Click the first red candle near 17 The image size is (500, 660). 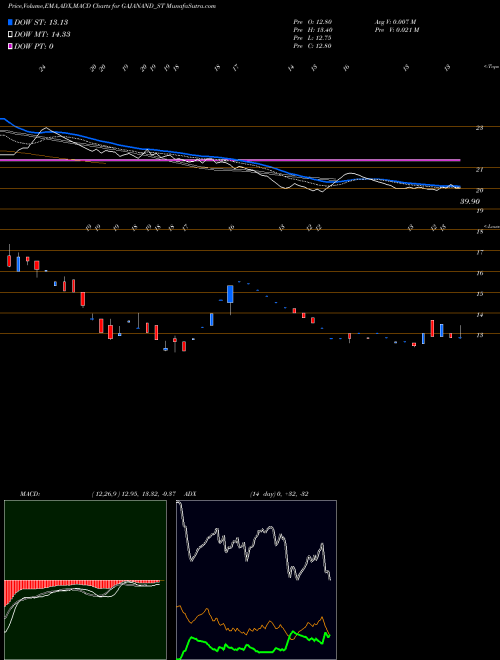(x=9, y=261)
